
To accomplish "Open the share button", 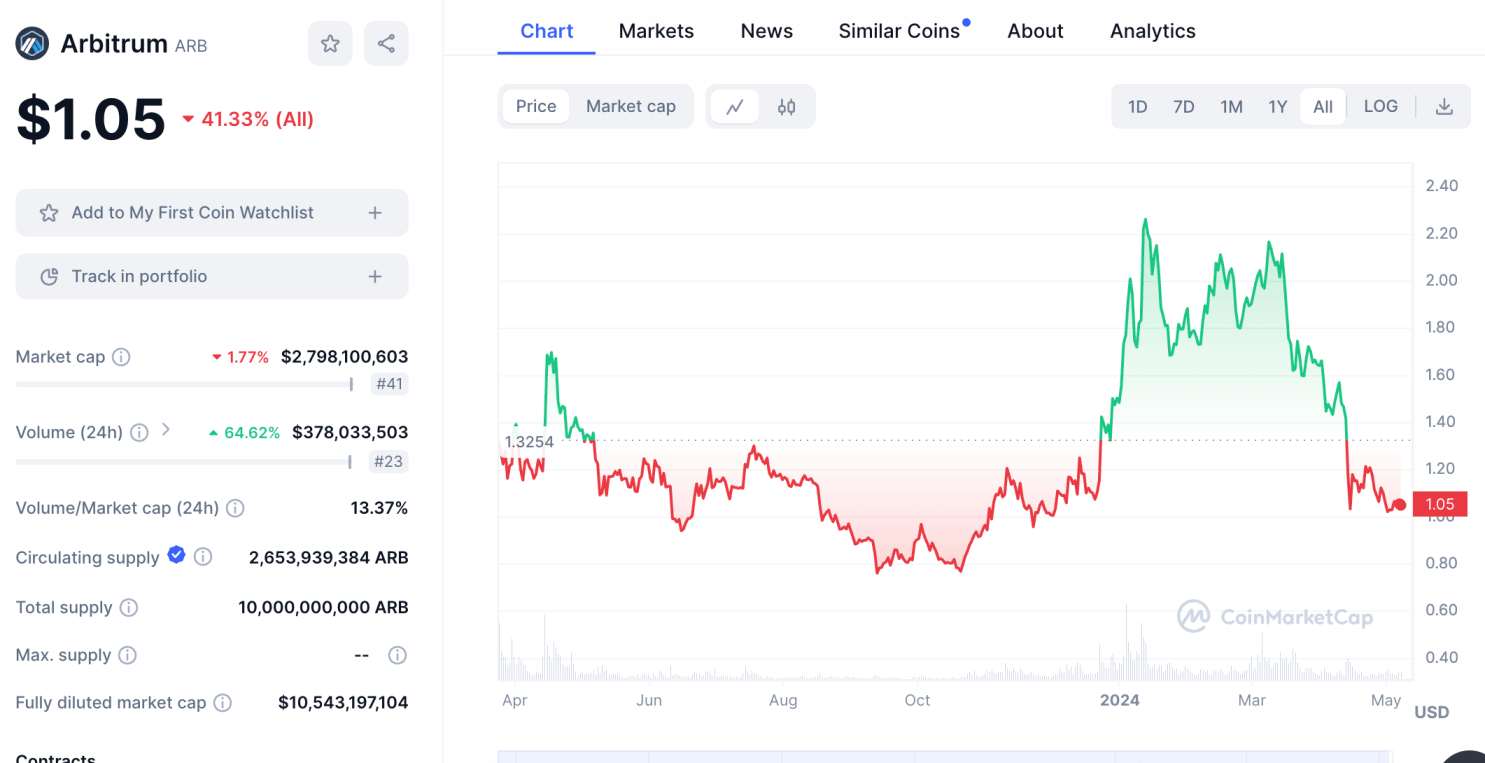I will [386, 43].
